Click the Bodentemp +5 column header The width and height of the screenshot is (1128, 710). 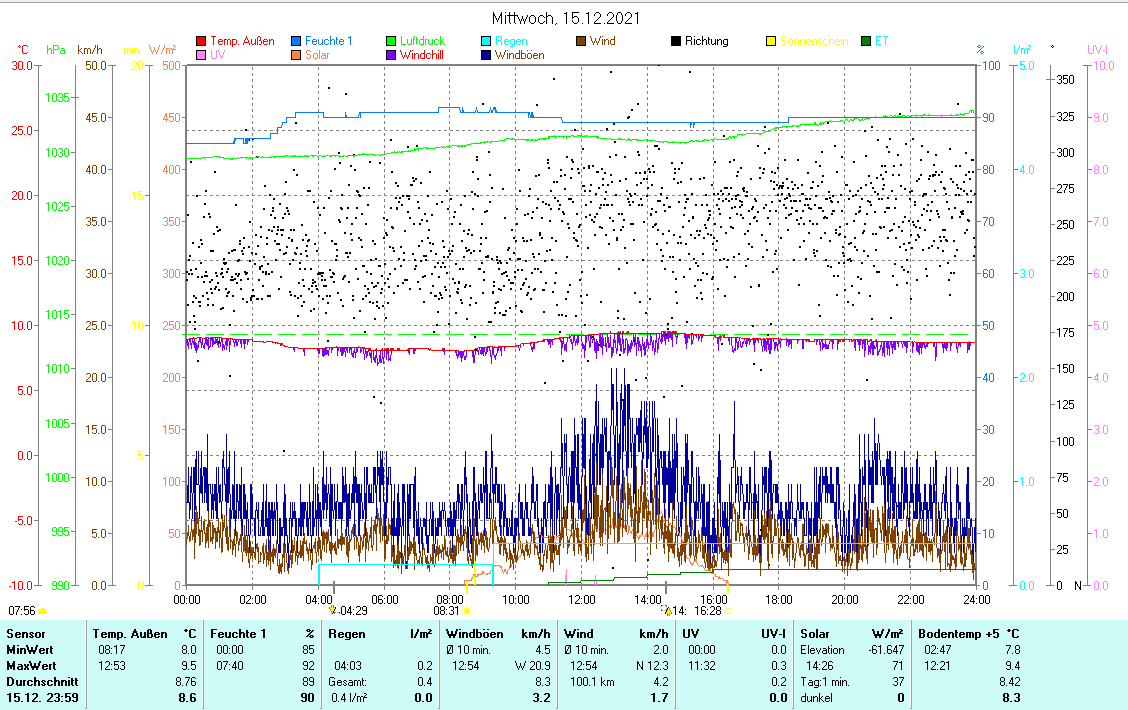960,634
